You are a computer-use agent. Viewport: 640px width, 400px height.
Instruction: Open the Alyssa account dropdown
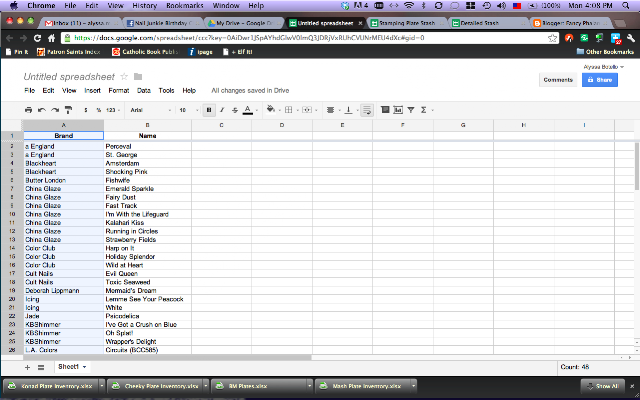pos(604,67)
